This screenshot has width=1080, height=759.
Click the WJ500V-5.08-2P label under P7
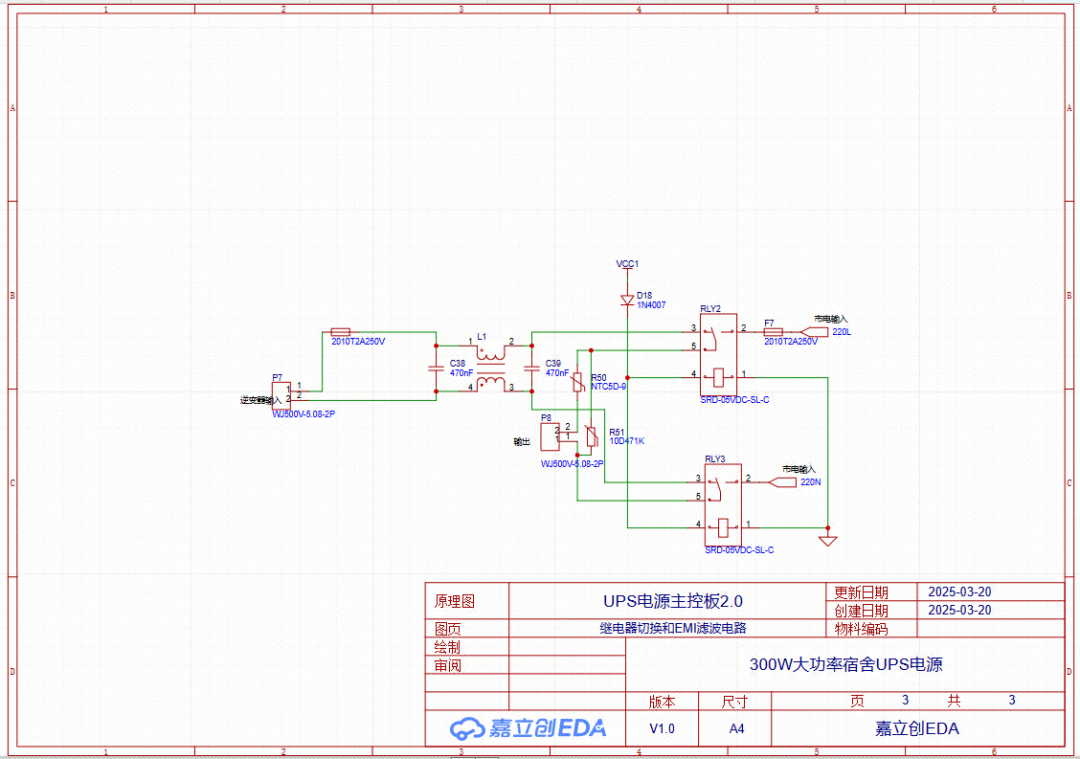(304, 415)
